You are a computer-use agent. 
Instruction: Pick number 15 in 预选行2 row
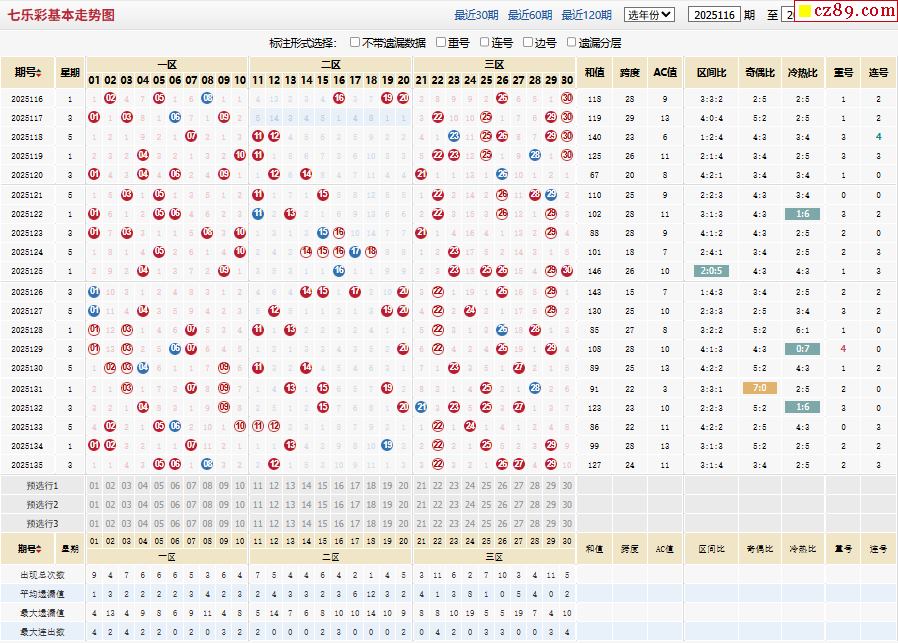tap(322, 504)
